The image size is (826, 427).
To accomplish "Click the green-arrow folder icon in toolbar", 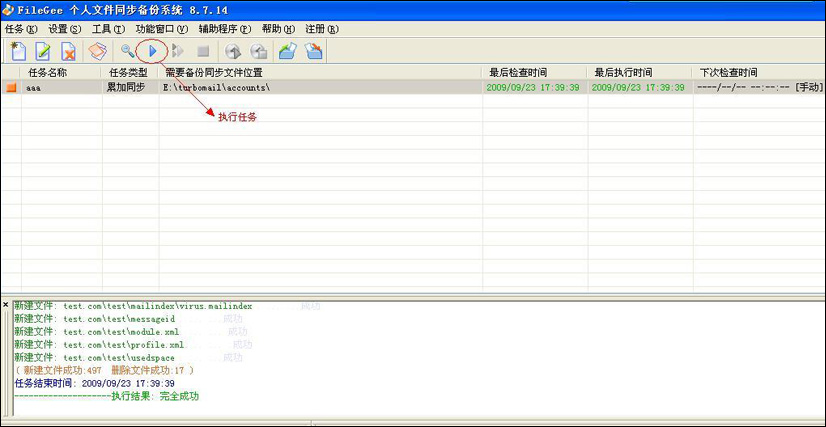I will click(x=288, y=51).
